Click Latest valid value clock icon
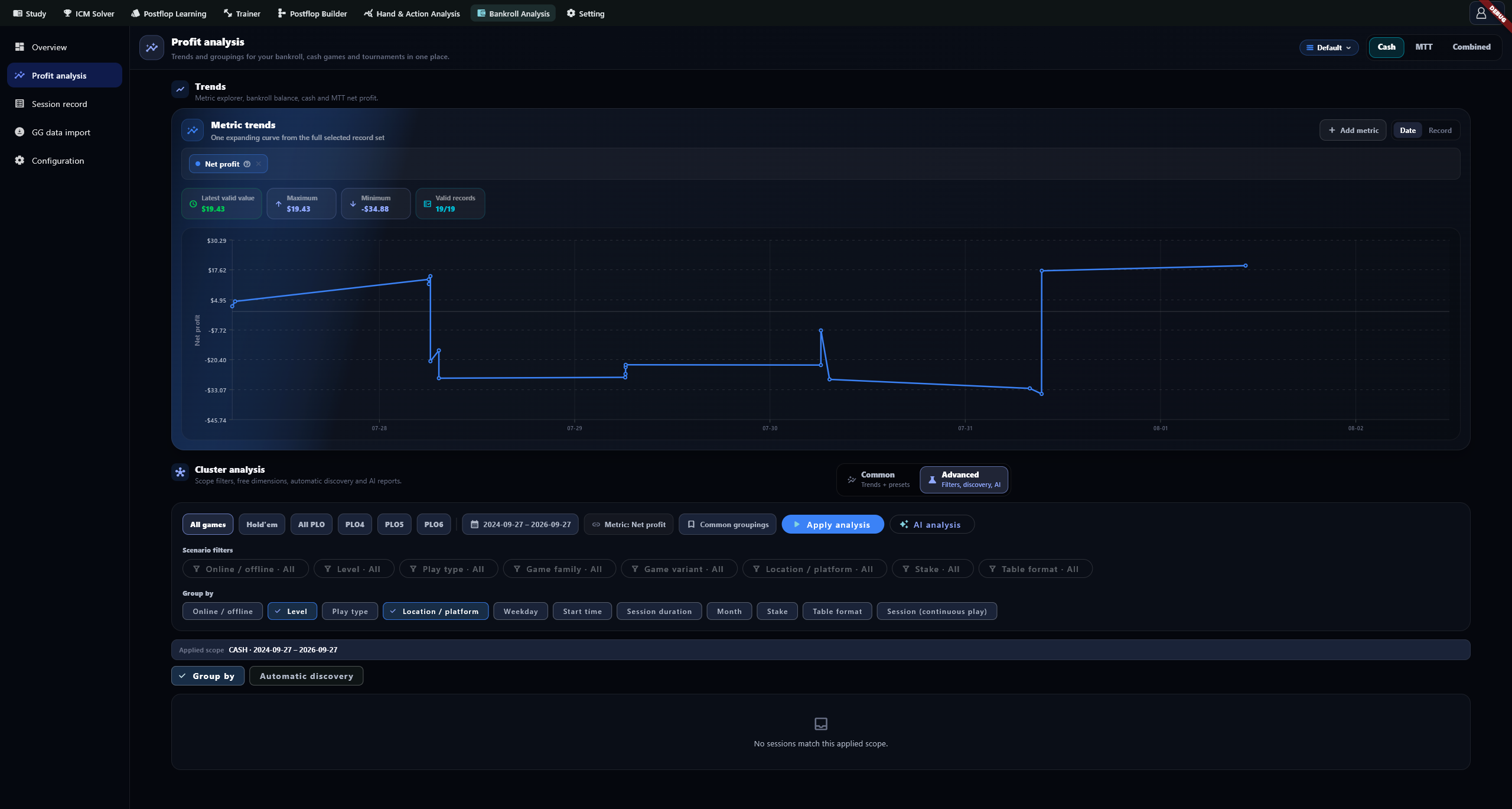This screenshot has width=1512, height=809. tap(193, 204)
